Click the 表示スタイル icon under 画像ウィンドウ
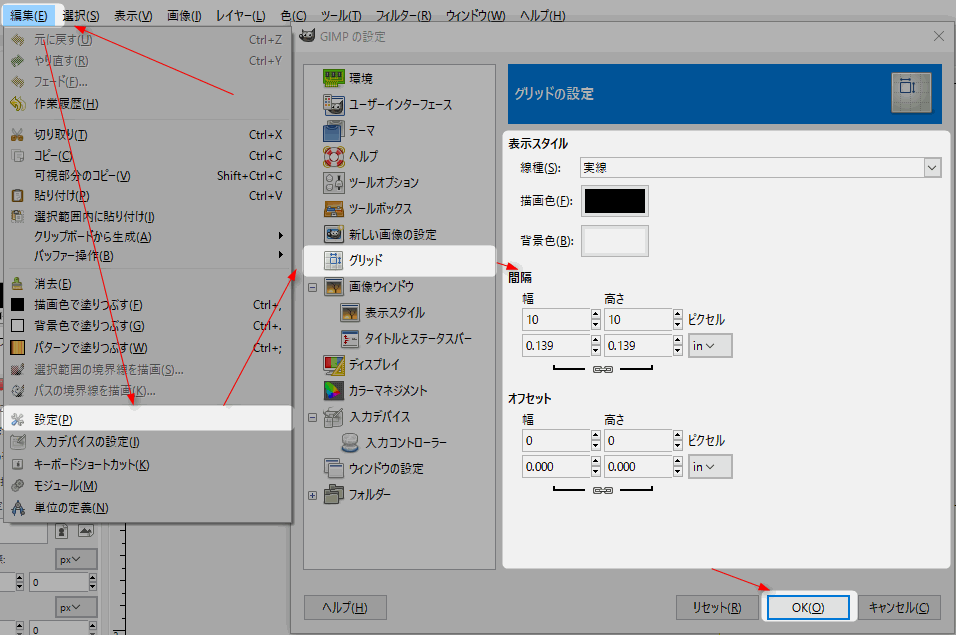This screenshot has height=635, width=956. (350, 313)
